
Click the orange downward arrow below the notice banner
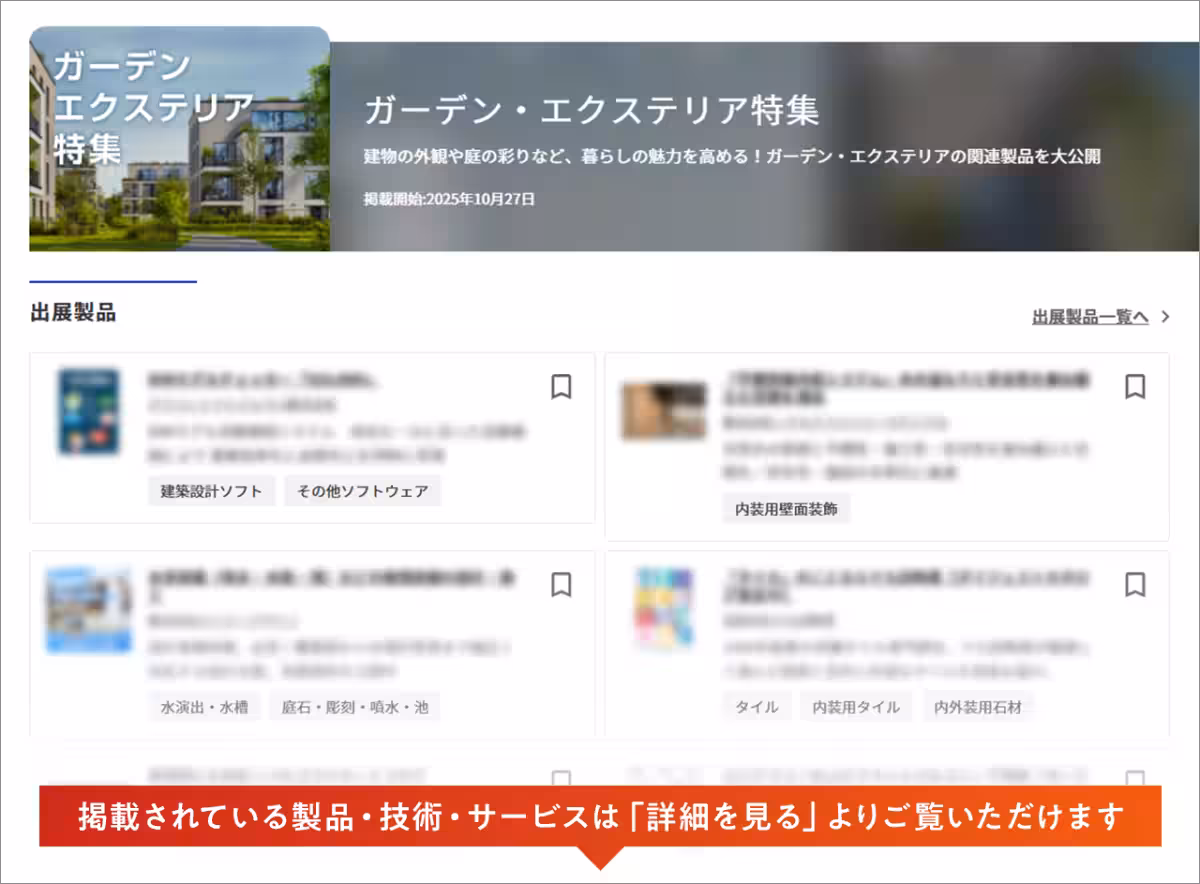coord(600,859)
